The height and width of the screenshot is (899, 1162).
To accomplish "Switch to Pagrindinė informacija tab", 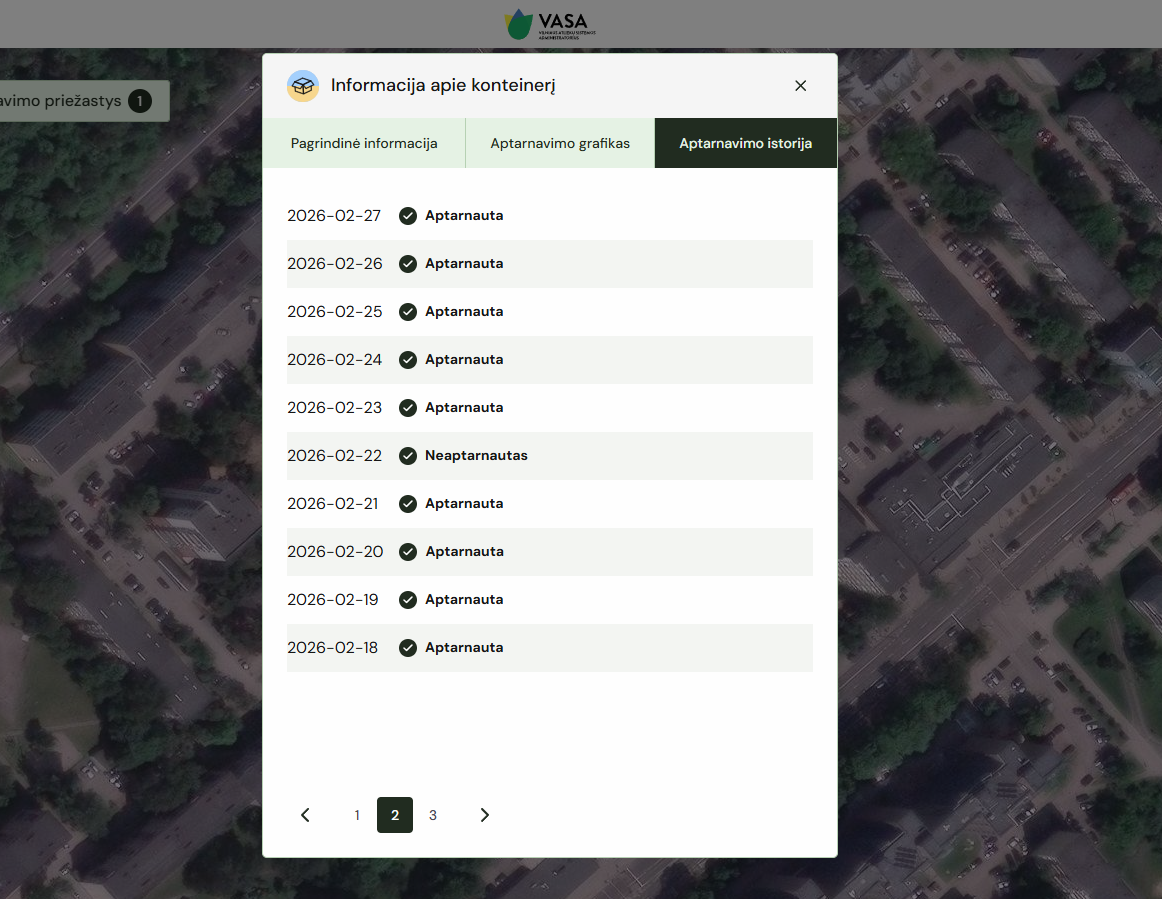I will [364, 143].
